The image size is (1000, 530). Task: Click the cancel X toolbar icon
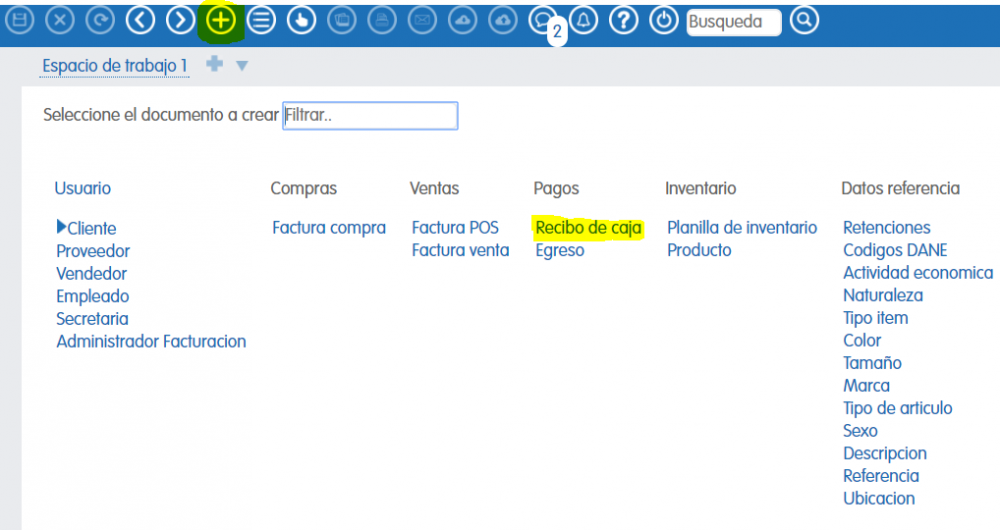60,20
